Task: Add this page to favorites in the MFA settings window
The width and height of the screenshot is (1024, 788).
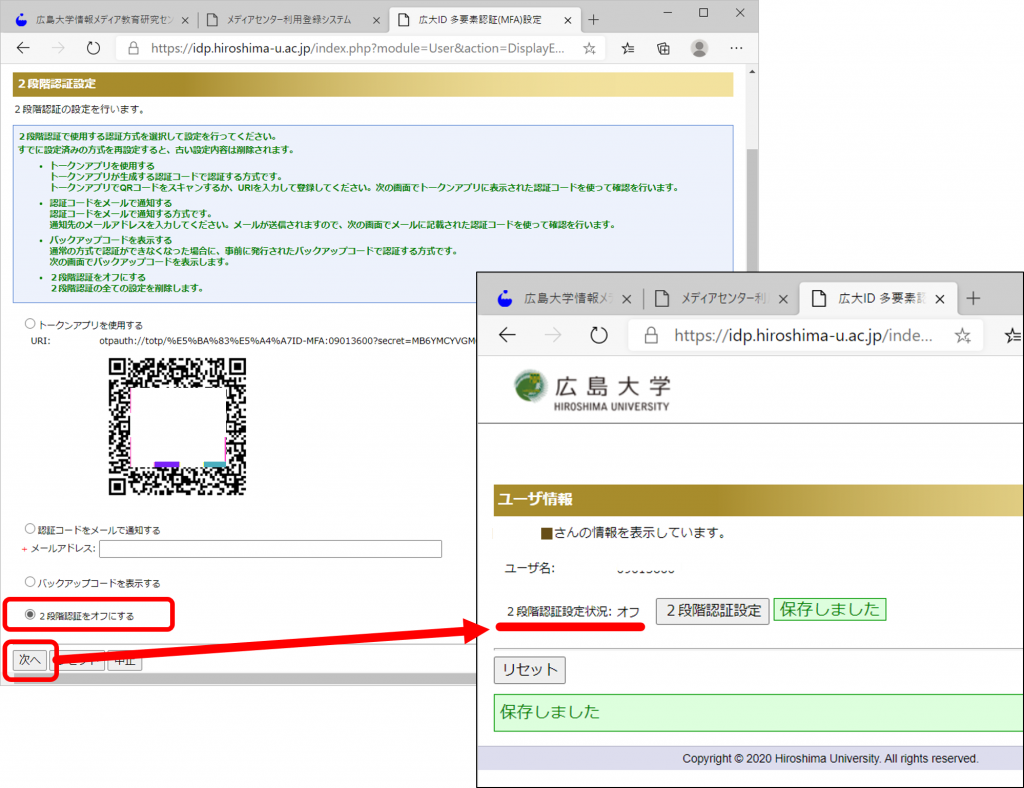Action: click(x=589, y=48)
